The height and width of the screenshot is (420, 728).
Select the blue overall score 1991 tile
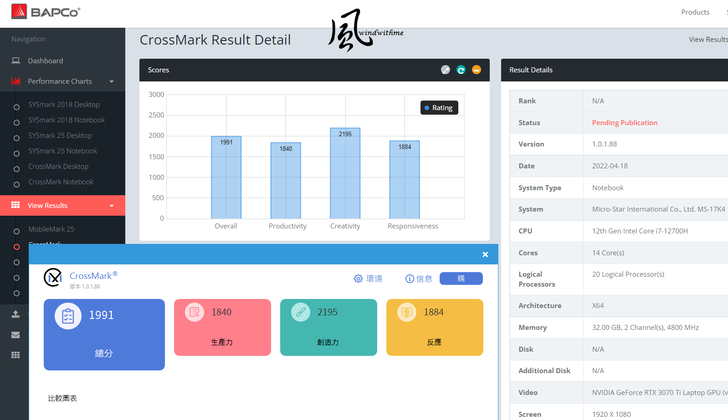click(104, 334)
